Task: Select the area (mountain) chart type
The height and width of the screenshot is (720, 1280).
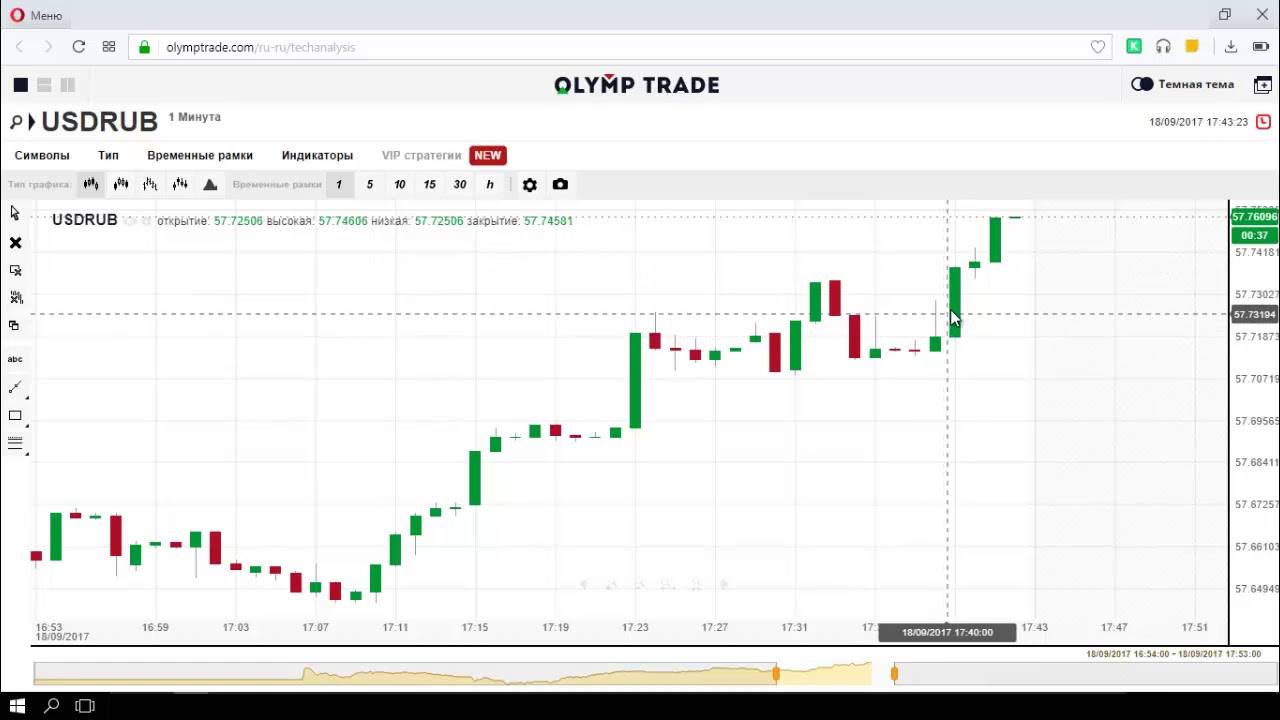Action: tap(210, 184)
